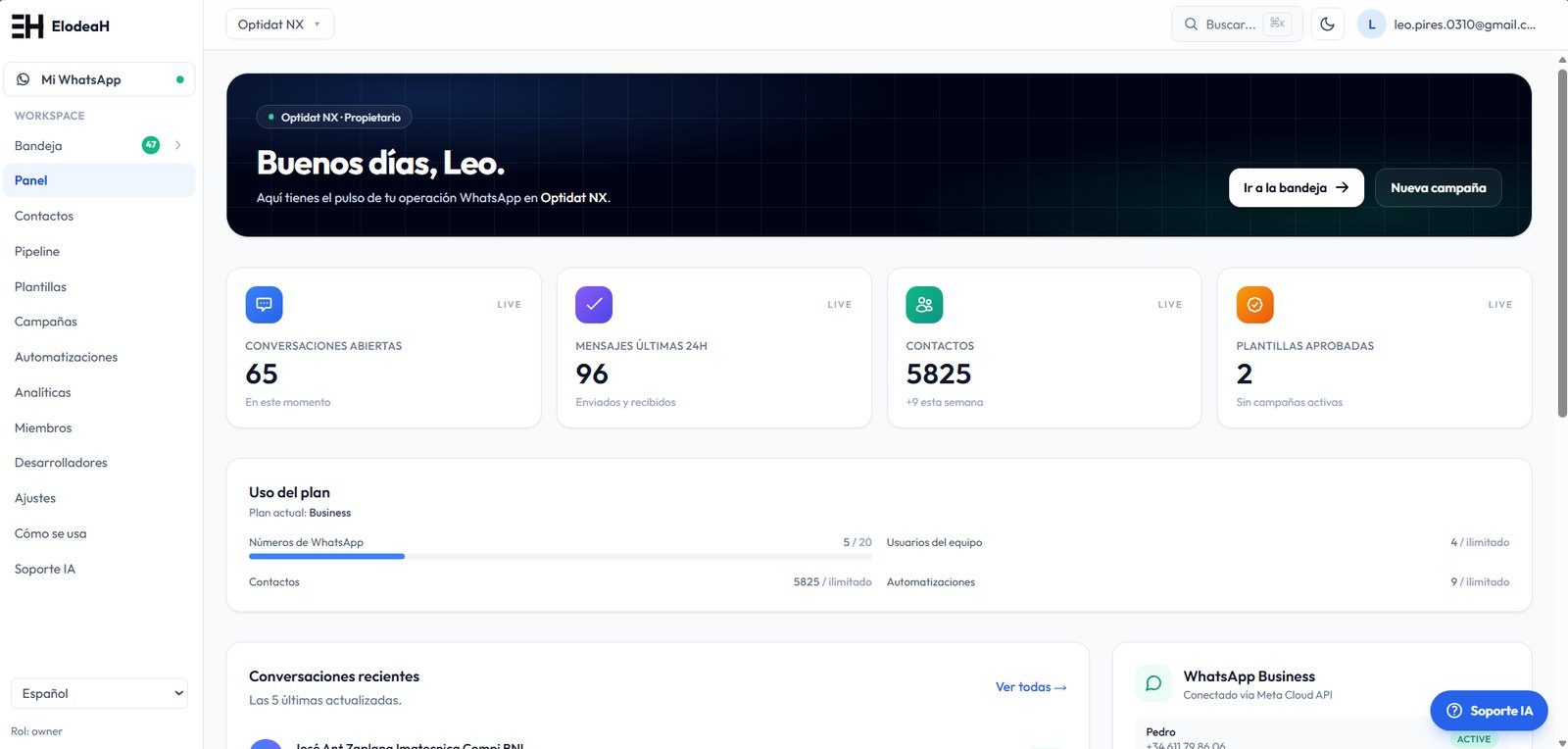Click Nueva campaña button
The image size is (1568, 749).
[x=1439, y=187]
